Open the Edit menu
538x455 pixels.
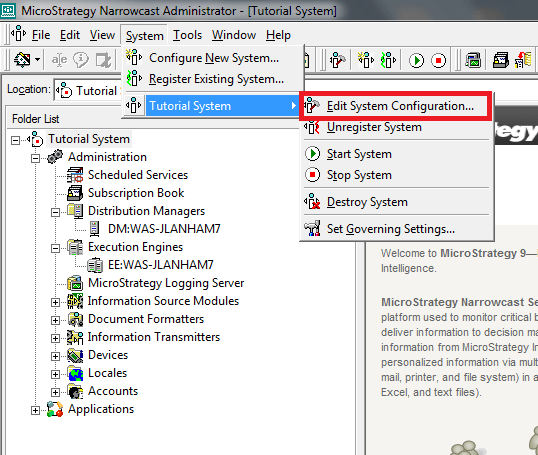point(70,35)
